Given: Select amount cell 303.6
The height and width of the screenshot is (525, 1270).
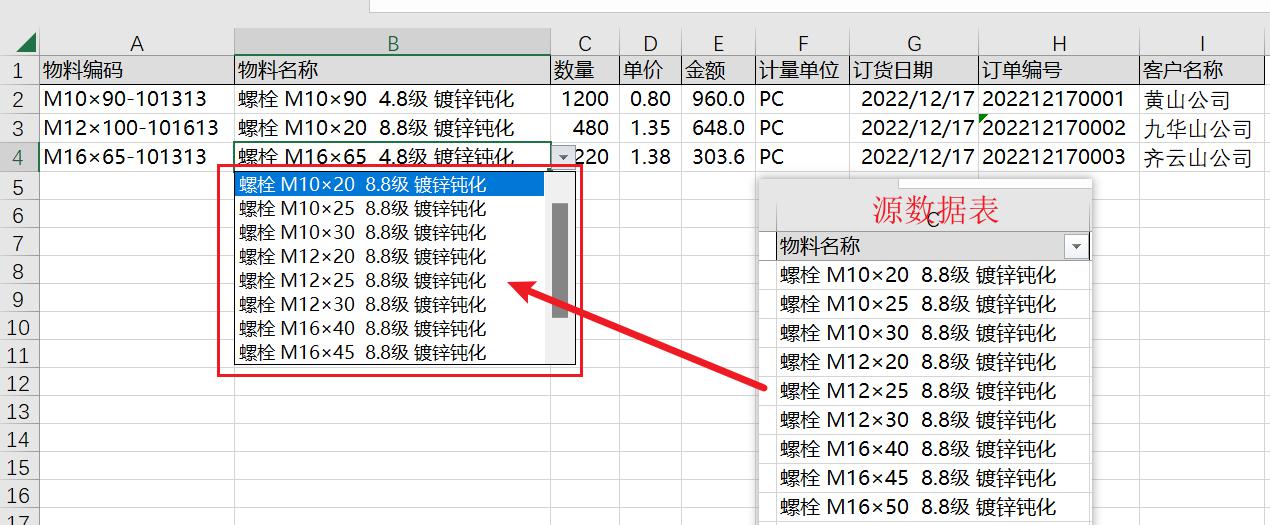Looking at the screenshot, I should [x=718, y=157].
